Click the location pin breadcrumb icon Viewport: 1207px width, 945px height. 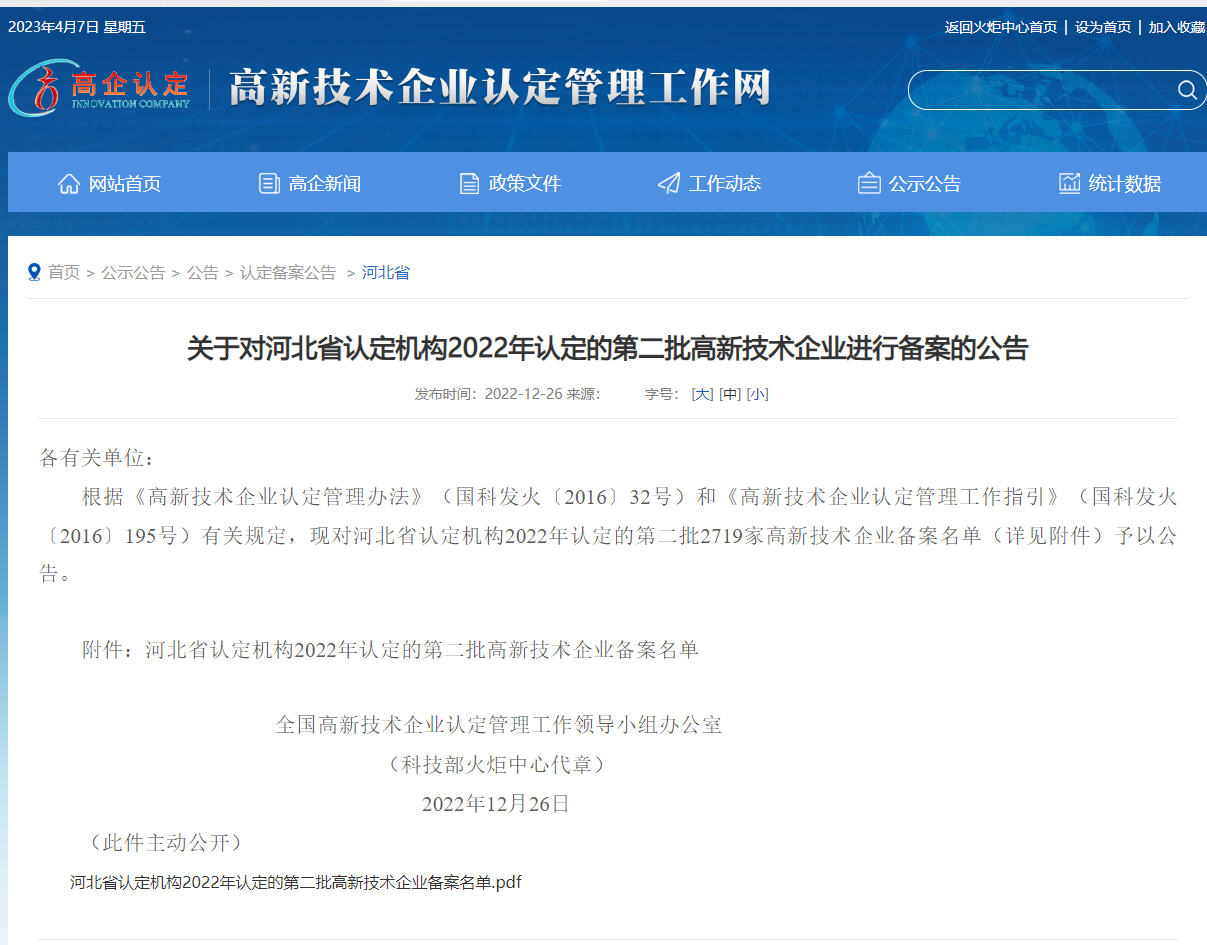pyautogui.click(x=34, y=272)
